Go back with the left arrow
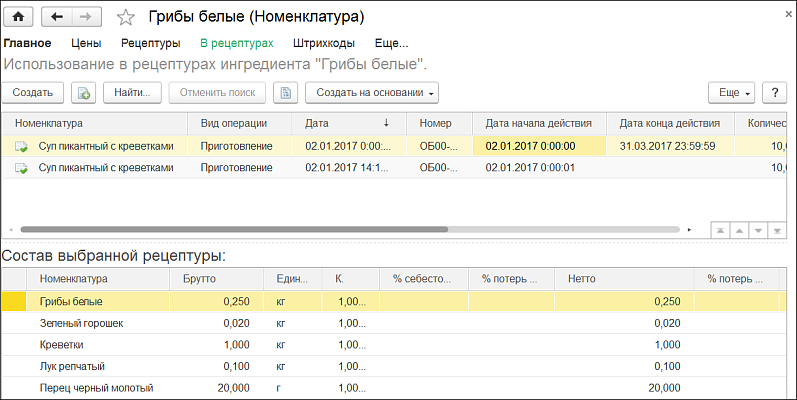The image size is (797, 400). 58,17
